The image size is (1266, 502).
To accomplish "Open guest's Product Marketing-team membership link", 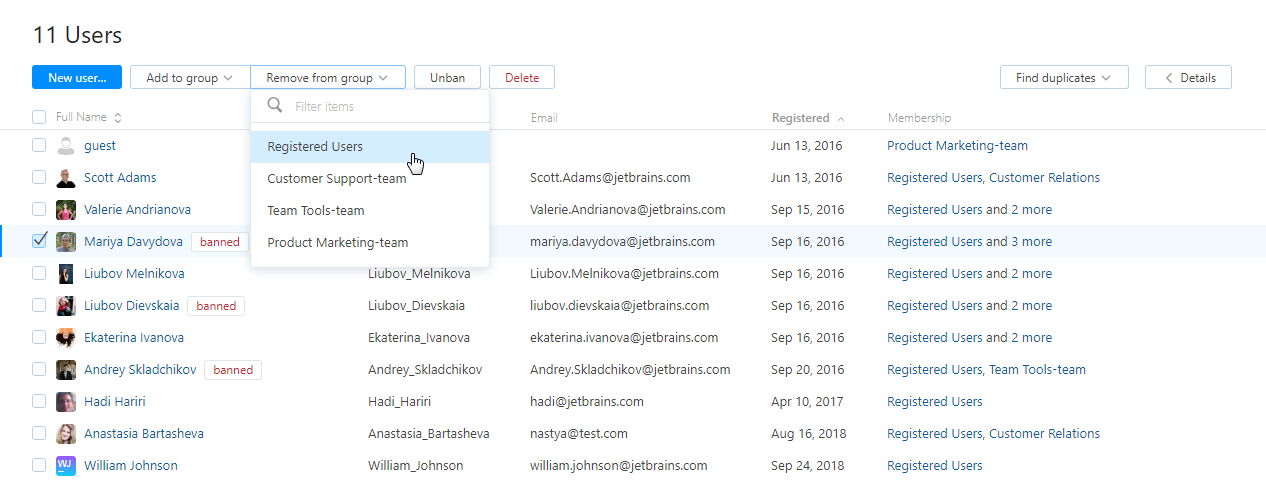I will 957,146.
